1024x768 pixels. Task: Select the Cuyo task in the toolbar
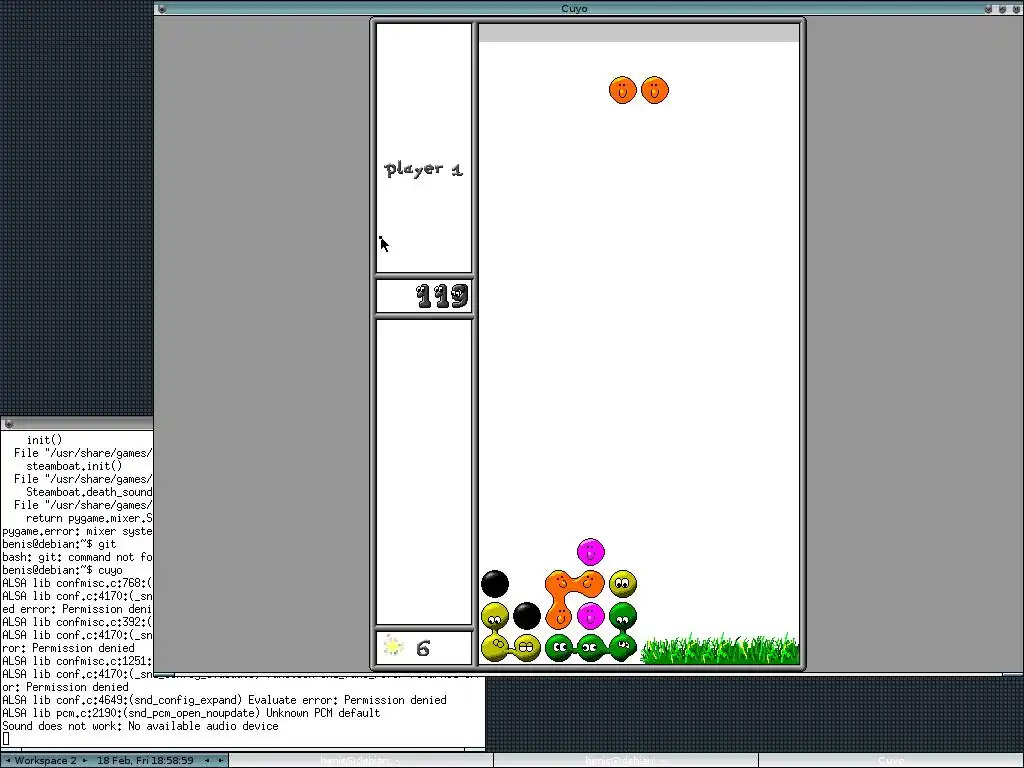point(890,760)
